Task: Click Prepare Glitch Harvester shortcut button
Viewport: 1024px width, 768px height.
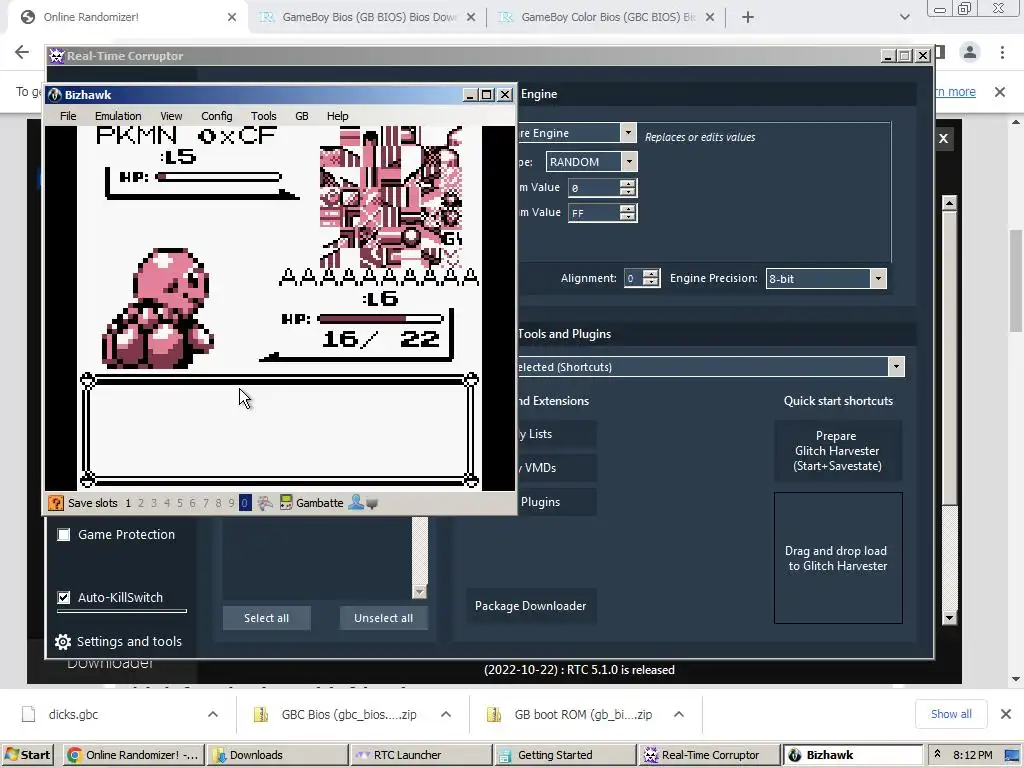Action: (838, 451)
